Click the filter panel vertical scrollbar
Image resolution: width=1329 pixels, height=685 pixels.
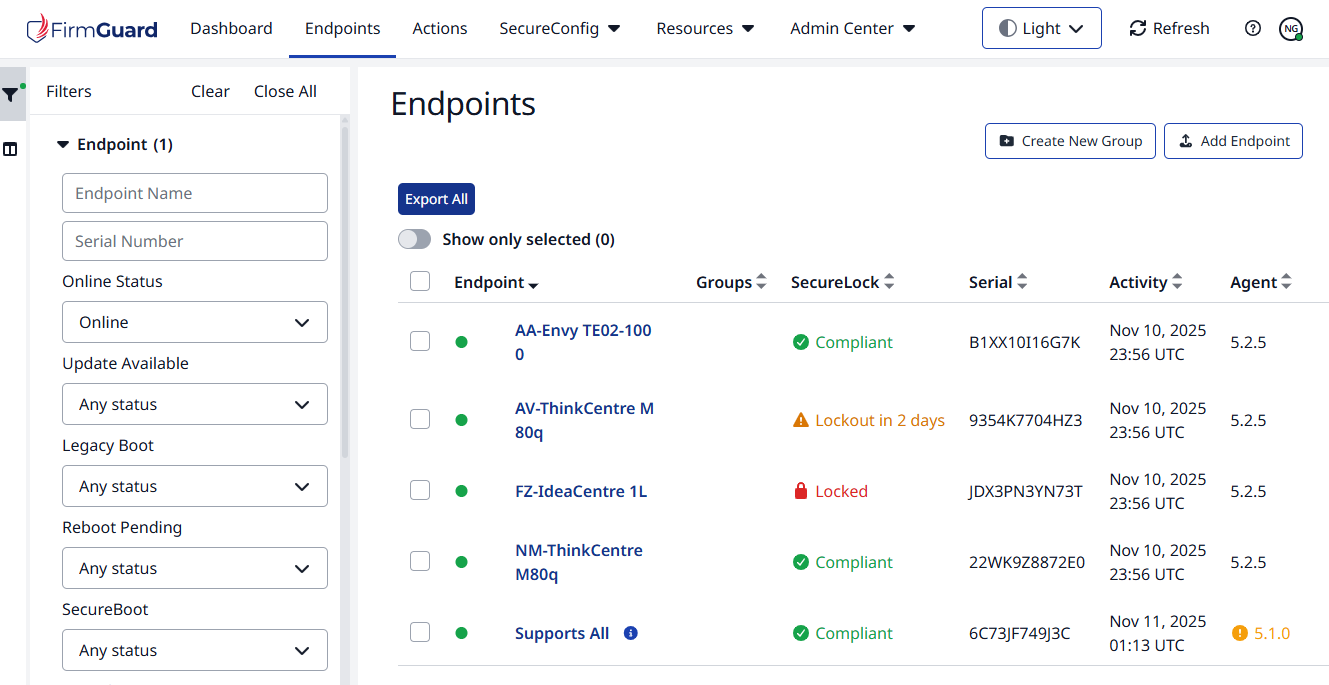[x=345, y=290]
